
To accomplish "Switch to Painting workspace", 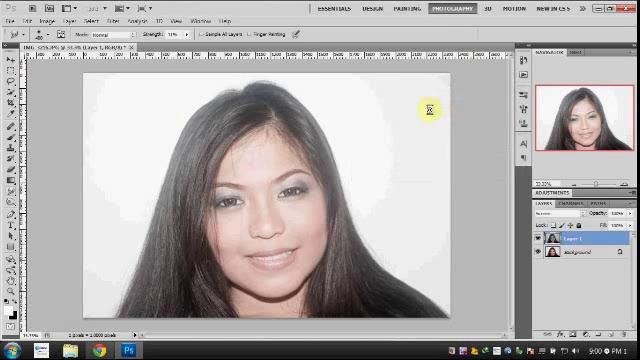I will click(x=407, y=9).
